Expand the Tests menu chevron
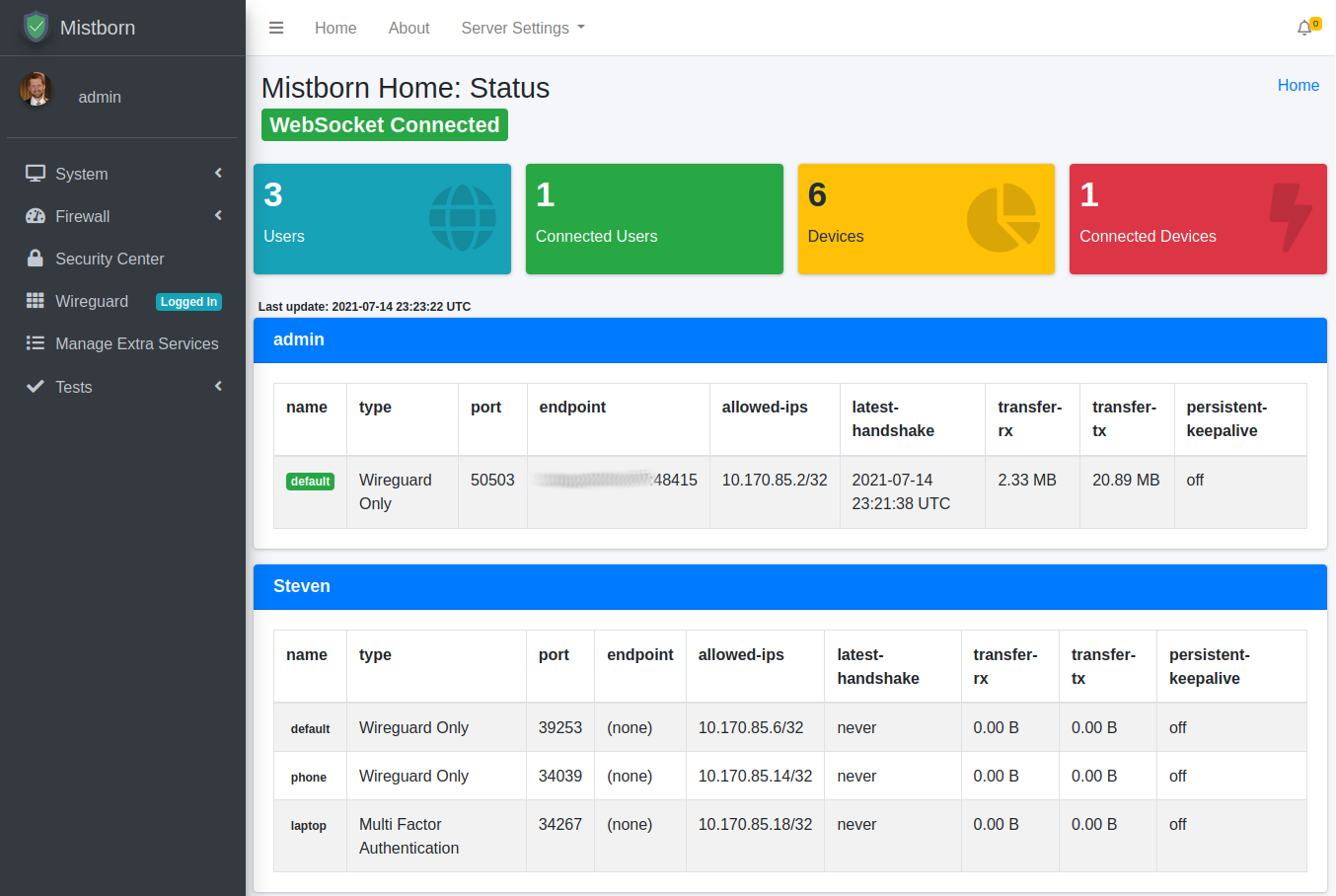1336x896 pixels. pos(218,387)
